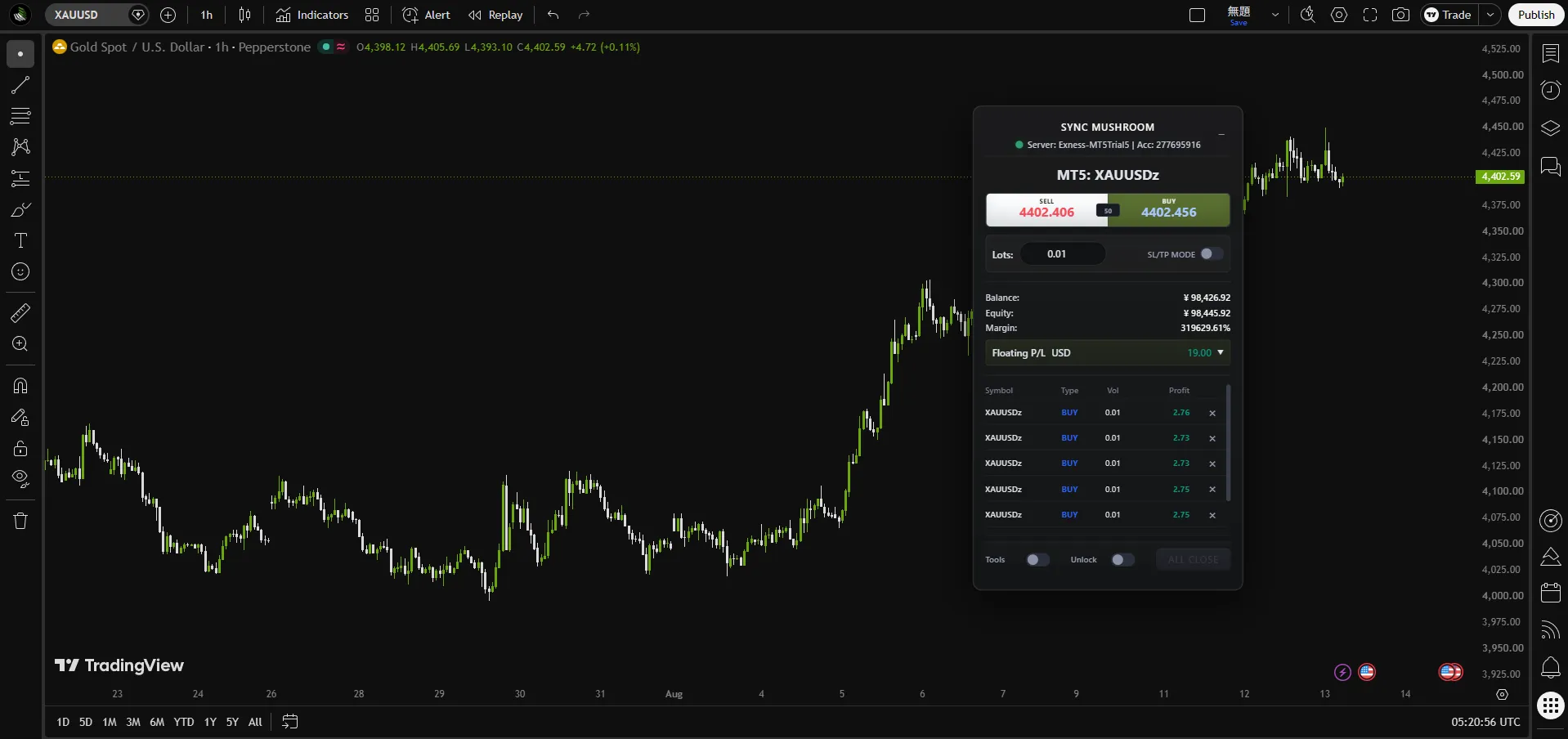Redo the last chart action

click(584, 15)
